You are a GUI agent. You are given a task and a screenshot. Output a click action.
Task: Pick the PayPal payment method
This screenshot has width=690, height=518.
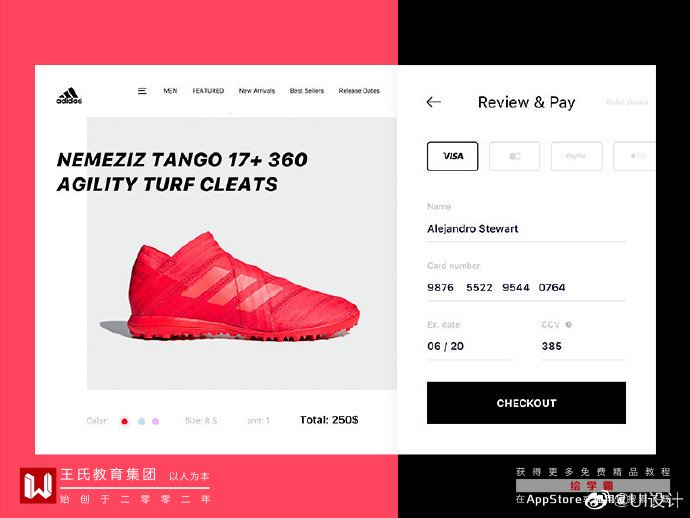[576, 156]
